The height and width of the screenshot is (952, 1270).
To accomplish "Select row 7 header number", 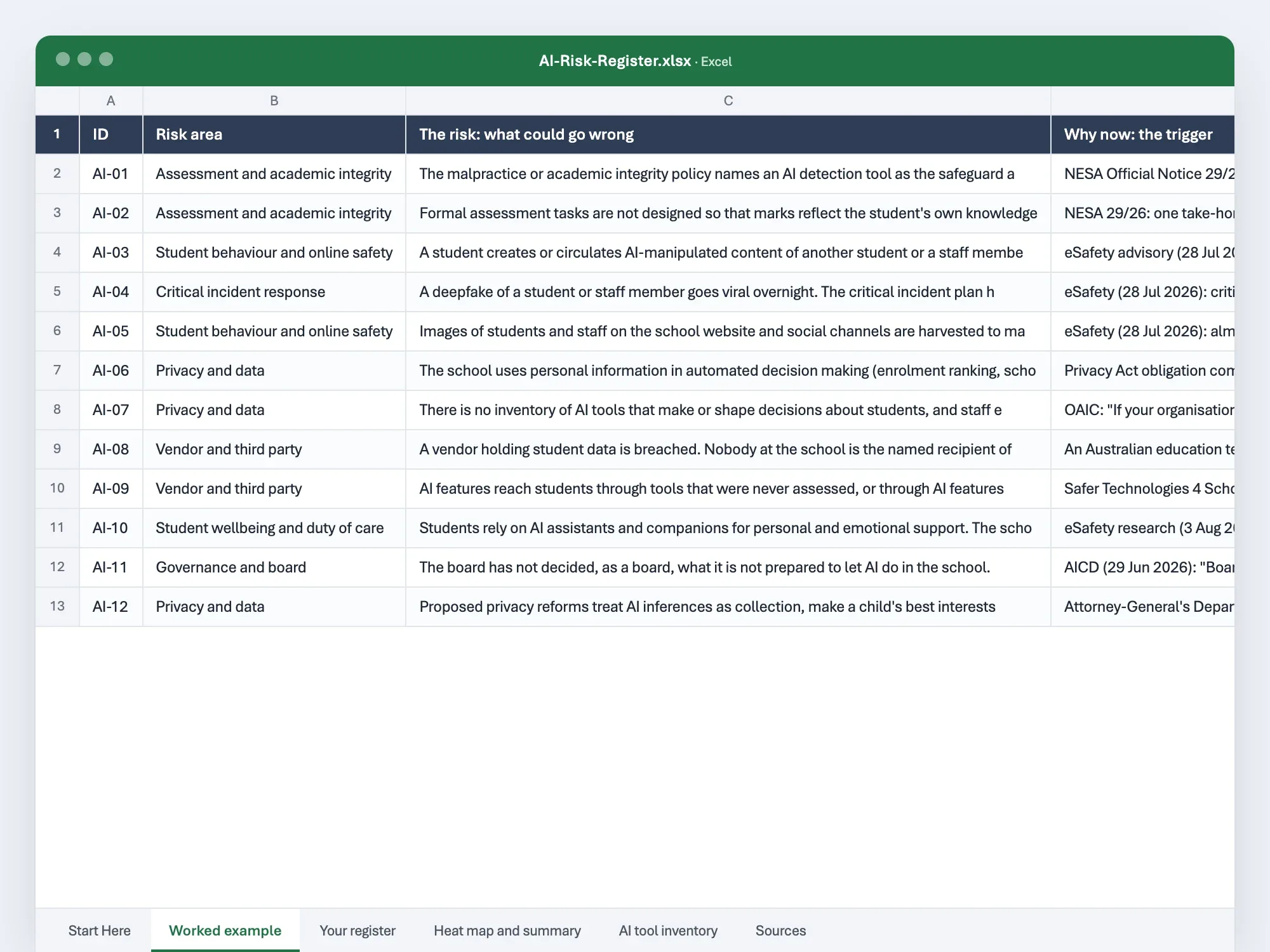I will [x=57, y=370].
